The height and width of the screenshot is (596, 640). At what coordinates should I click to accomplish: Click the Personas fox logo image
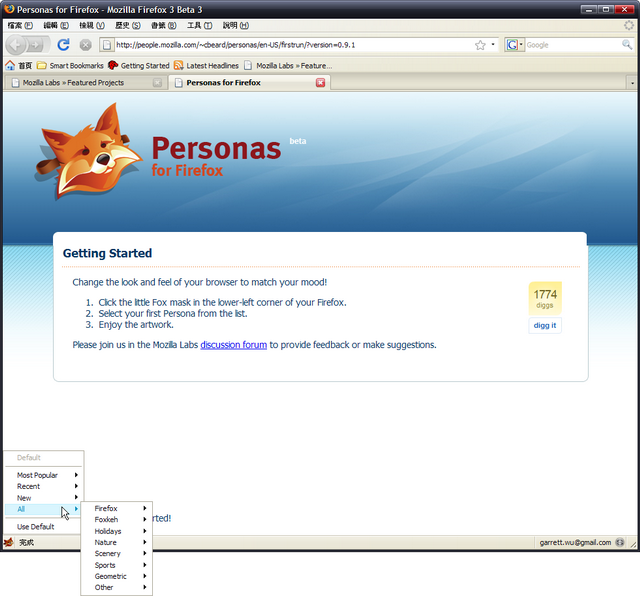tap(89, 151)
